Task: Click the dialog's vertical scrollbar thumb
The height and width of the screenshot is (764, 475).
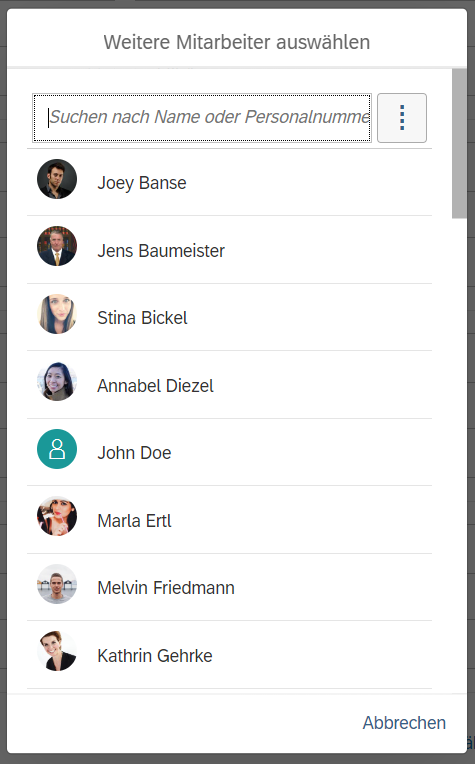Action: [x=459, y=144]
